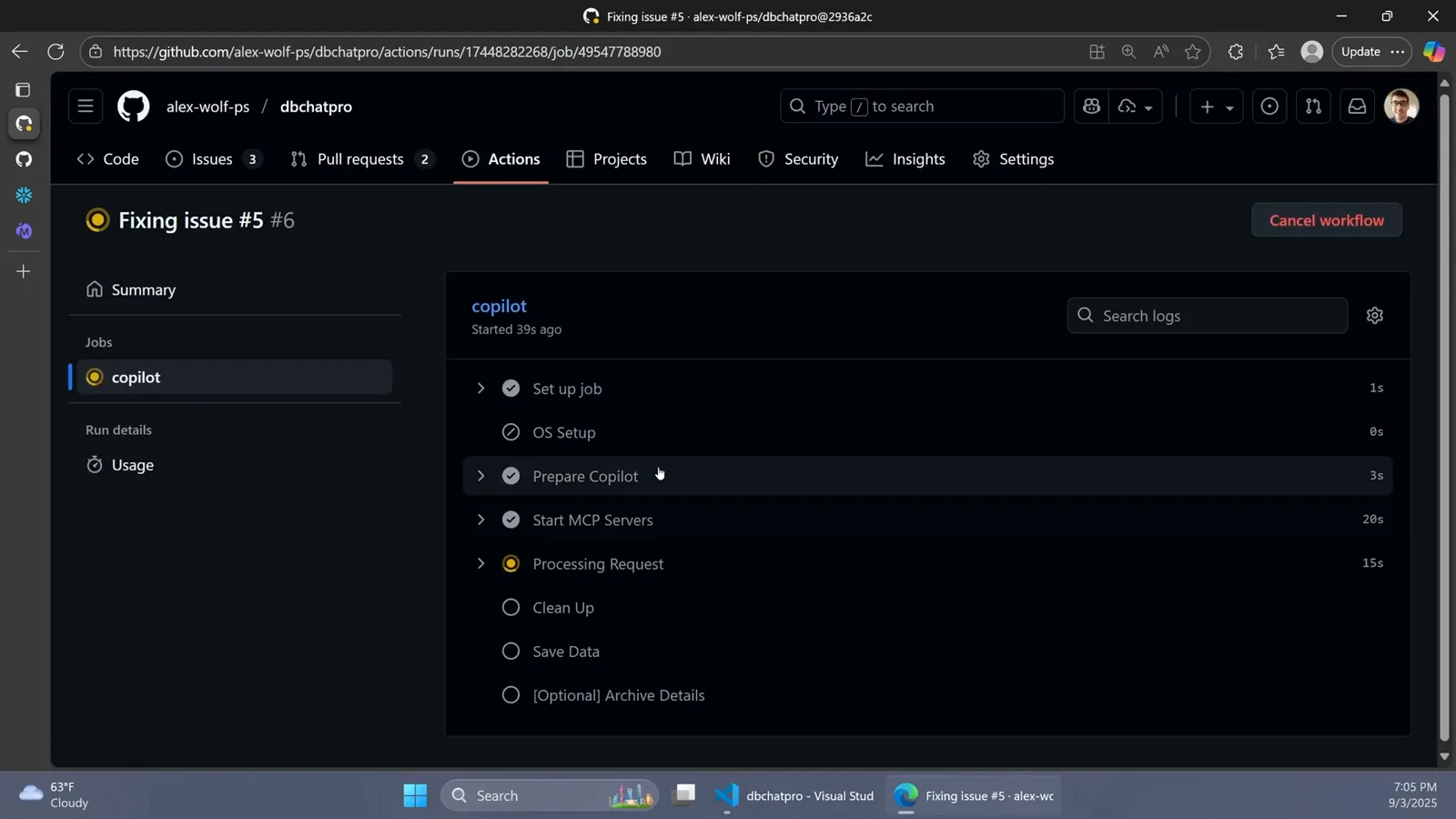Go back with the browser back arrow
Viewport: 1456px width, 819px height.
tap(19, 52)
